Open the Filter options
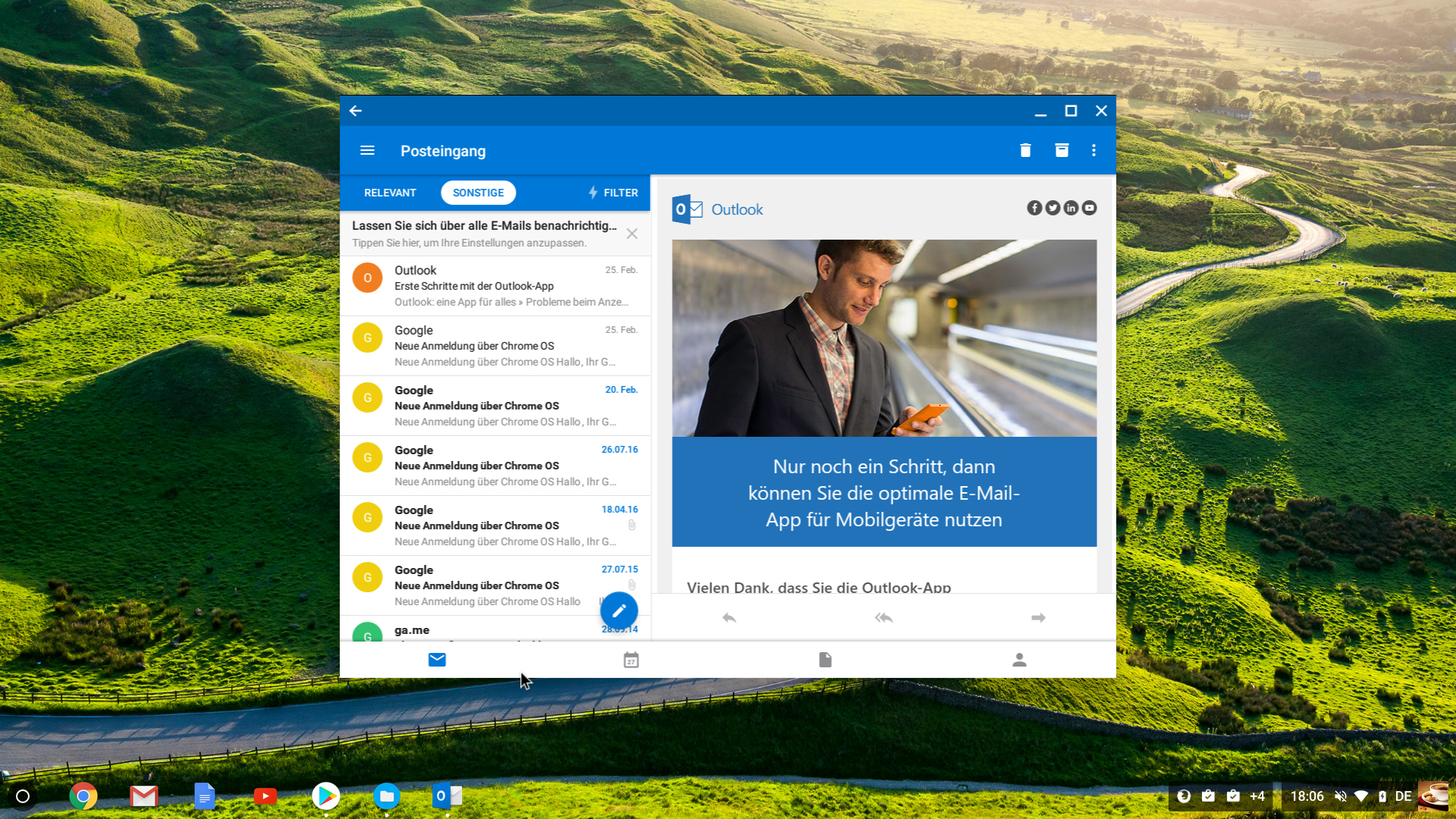The width and height of the screenshot is (1456, 819). point(613,193)
